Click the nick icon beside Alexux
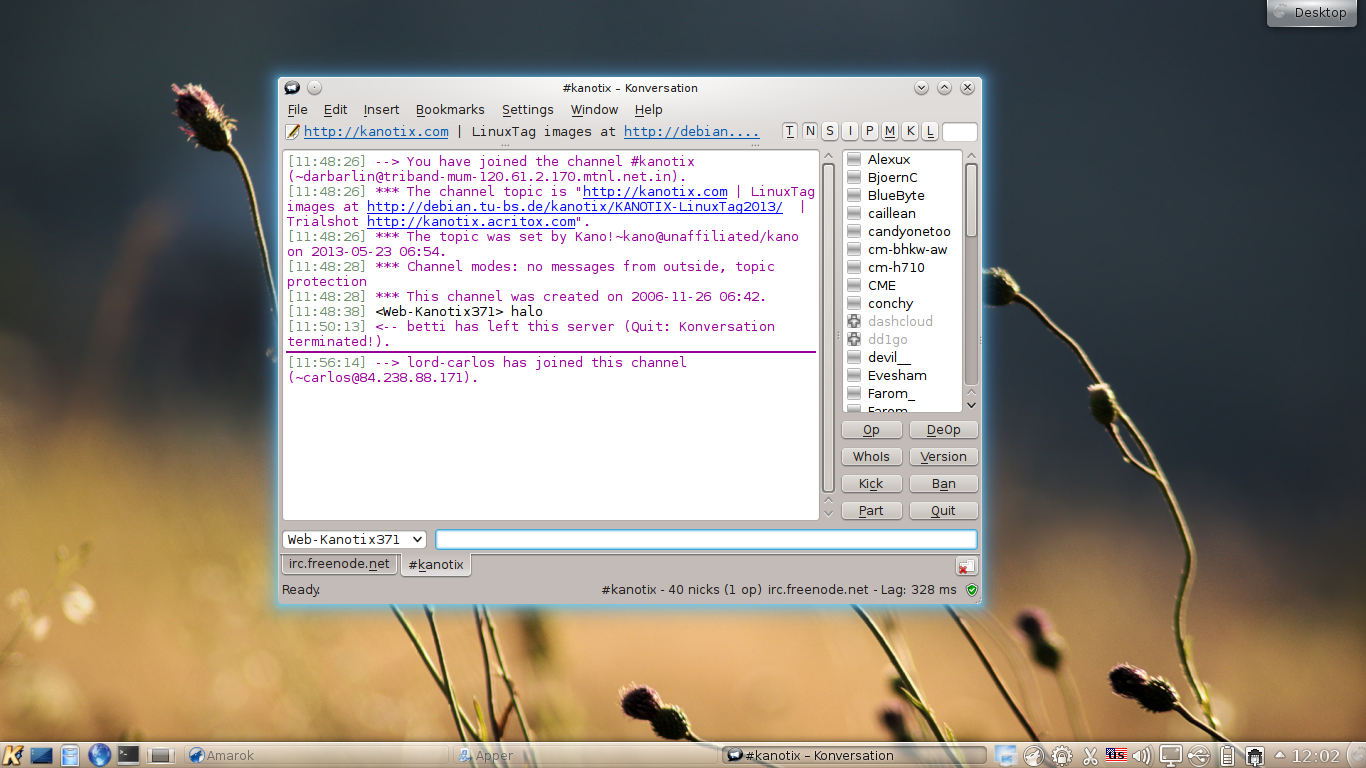This screenshot has height=768, width=1366. 854,159
